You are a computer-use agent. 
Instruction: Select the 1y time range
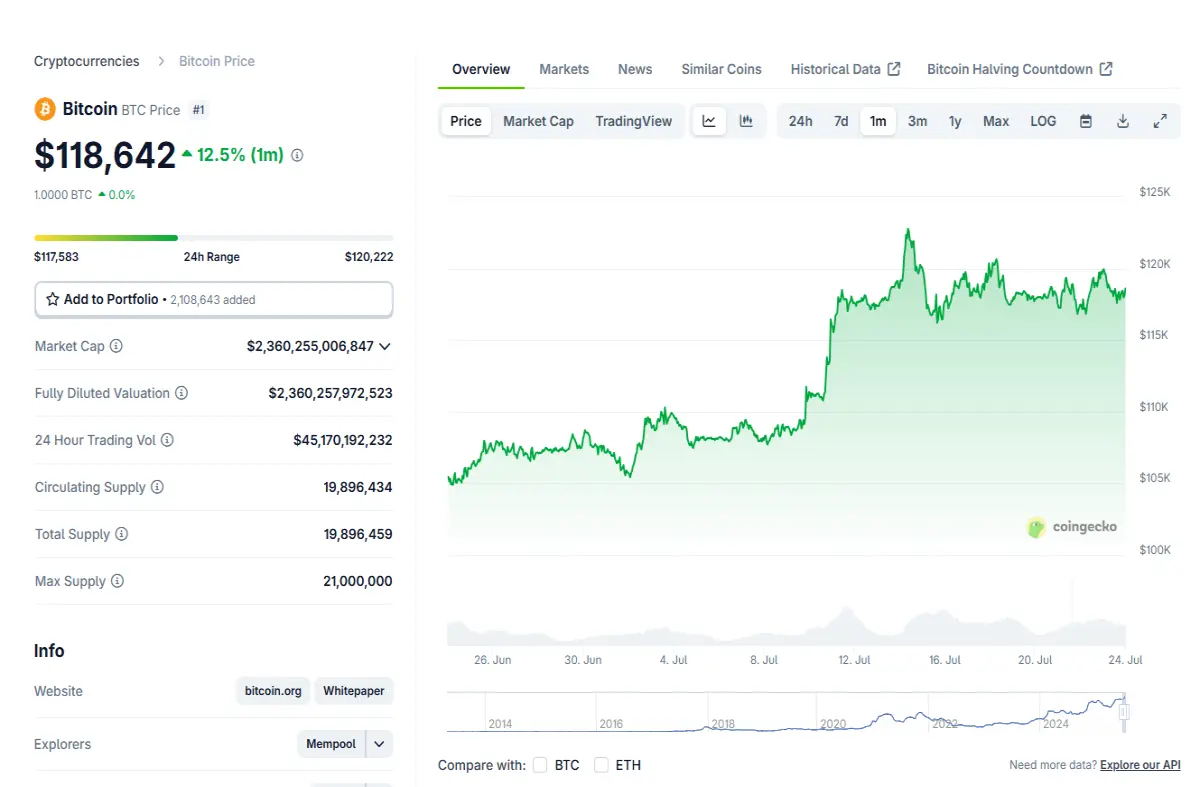pos(955,121)
